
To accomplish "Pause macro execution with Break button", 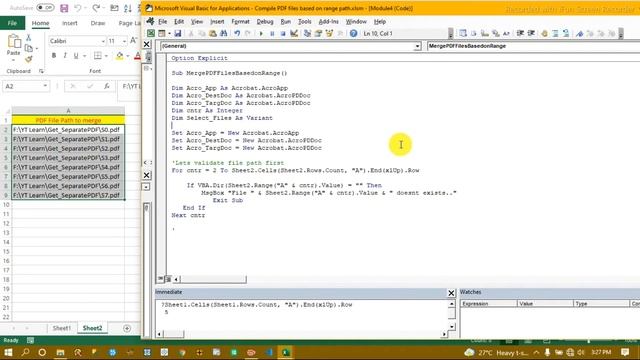I will tap(272, 33).
